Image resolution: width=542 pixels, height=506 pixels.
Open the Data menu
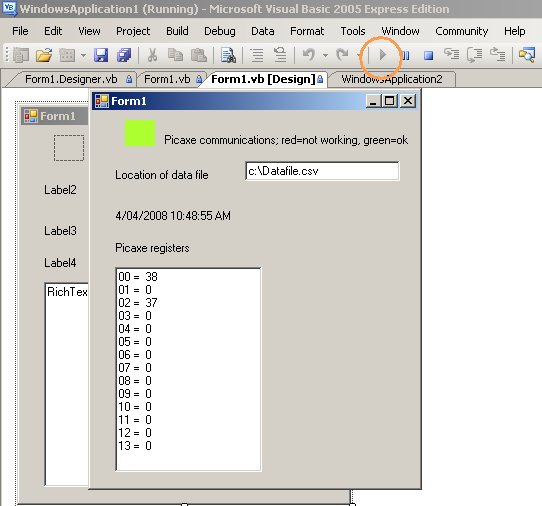pyautogui.click(x=263, y=31)
